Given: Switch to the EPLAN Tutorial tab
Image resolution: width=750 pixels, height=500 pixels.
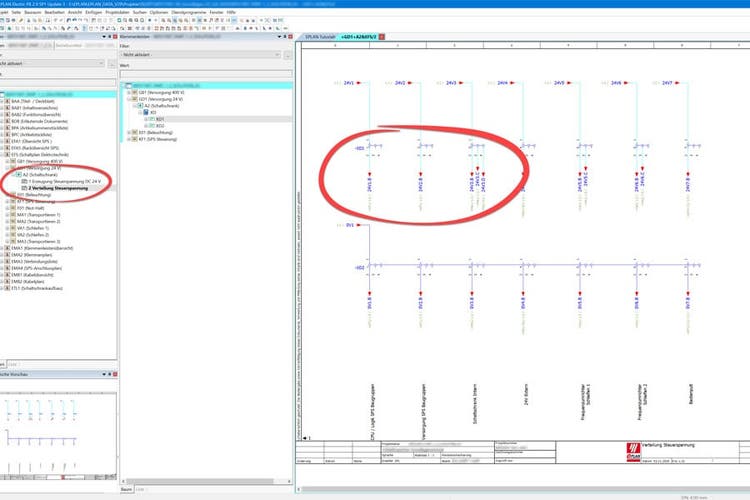Looking at the screenshot, I should 320,35.
